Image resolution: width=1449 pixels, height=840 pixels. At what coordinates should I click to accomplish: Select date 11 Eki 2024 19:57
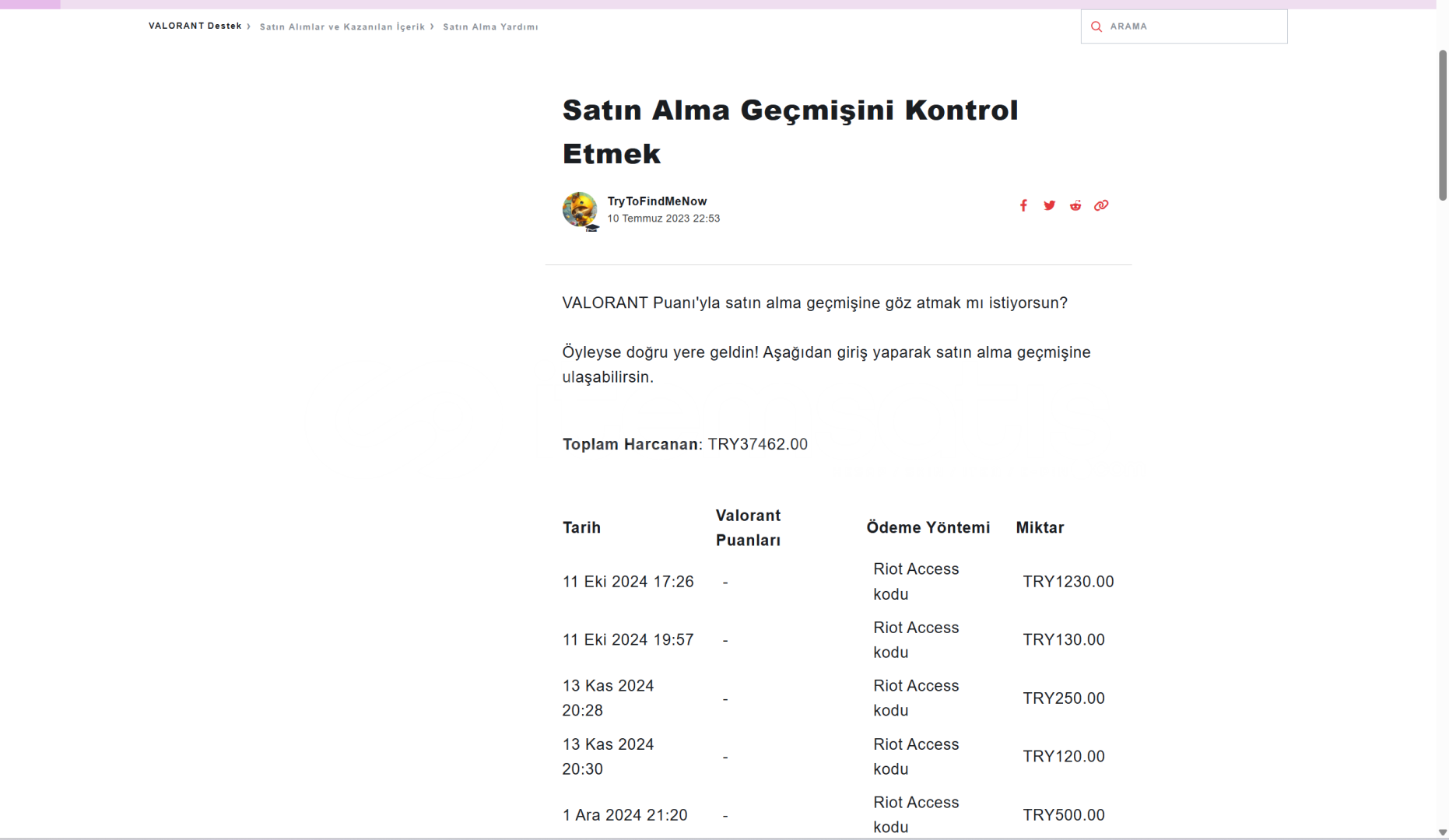click(628, 639)
